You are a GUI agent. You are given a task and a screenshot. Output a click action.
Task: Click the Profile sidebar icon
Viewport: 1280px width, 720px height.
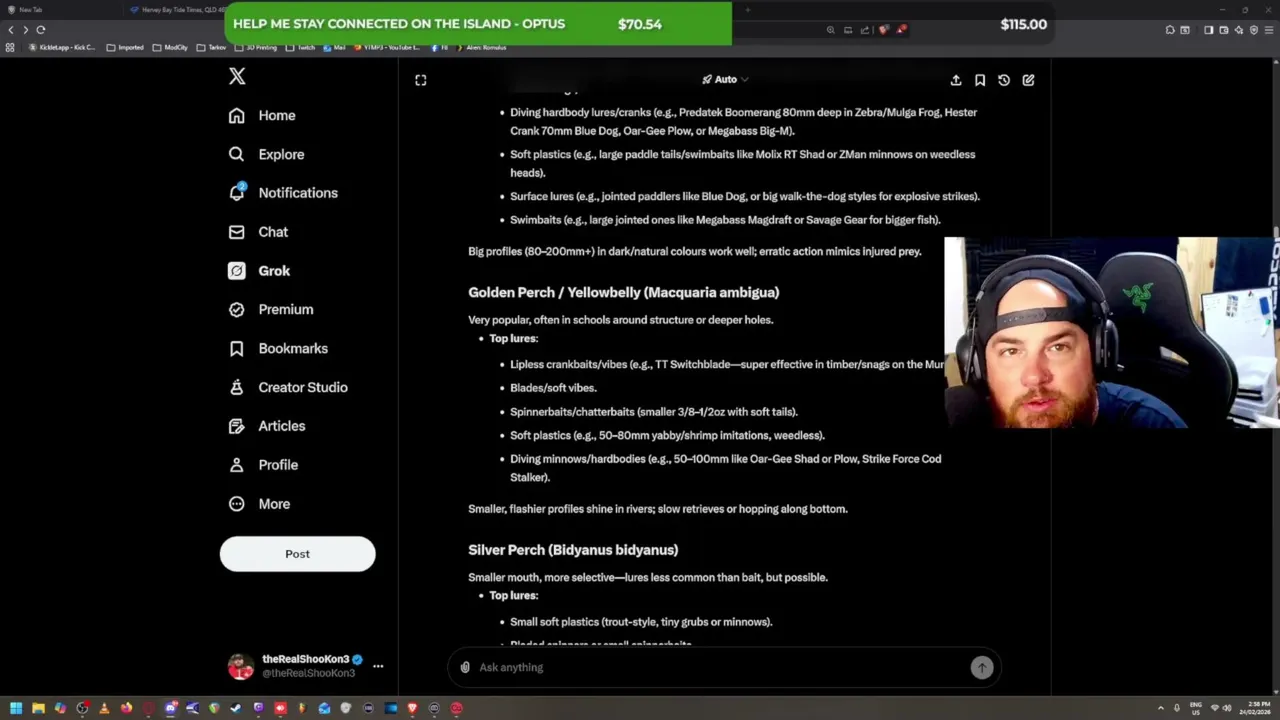236,465
